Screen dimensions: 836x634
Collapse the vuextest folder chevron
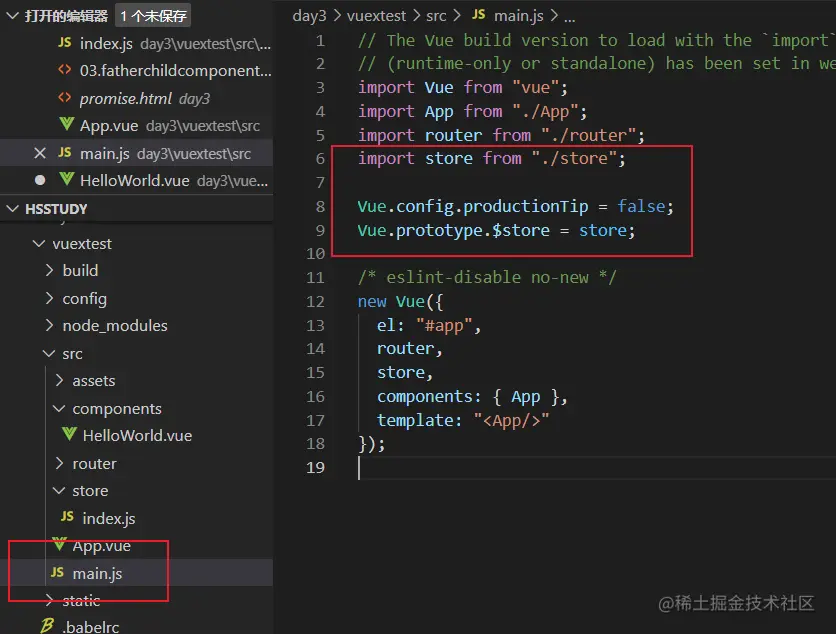tap(39, 244)
